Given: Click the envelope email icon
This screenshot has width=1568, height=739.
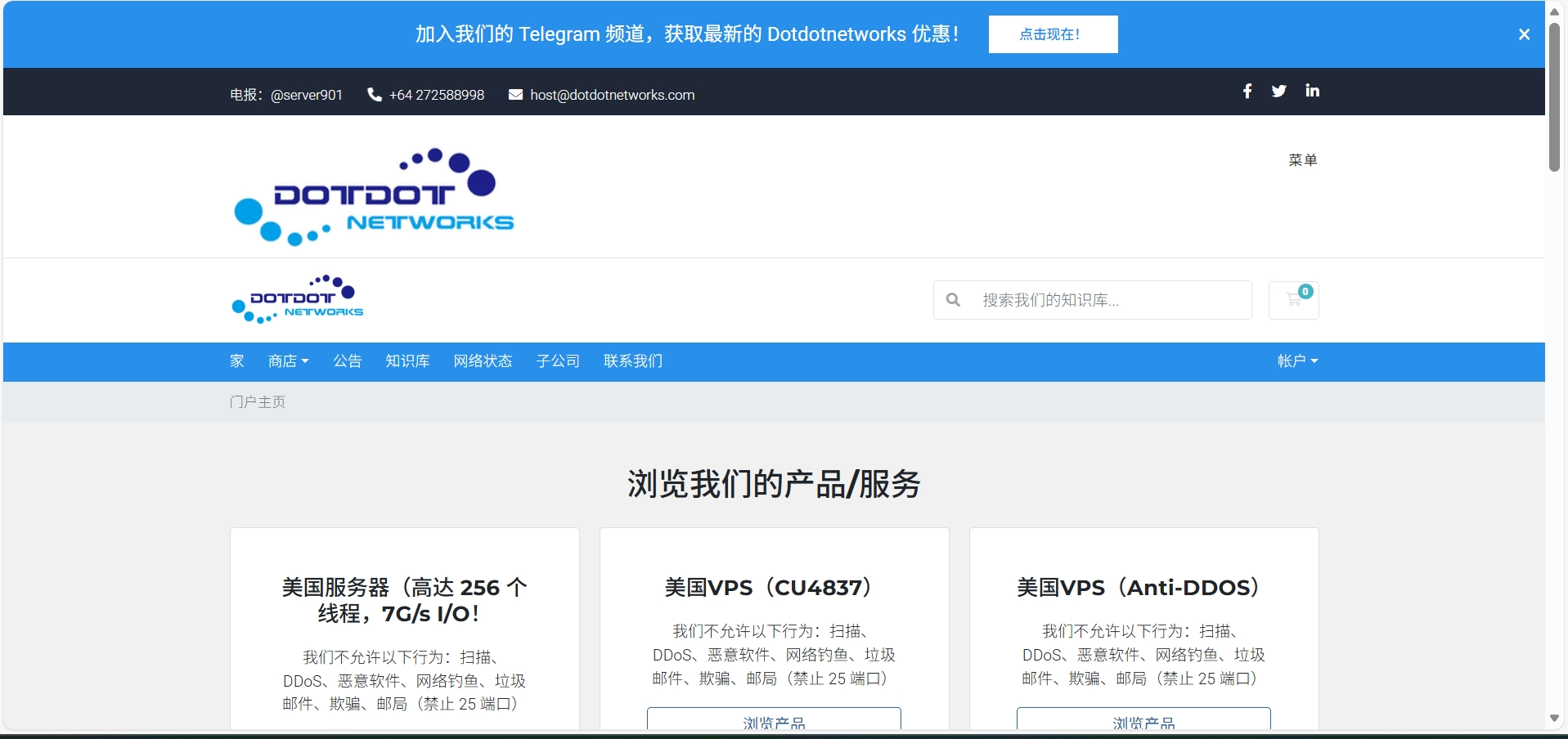Looking at the screenshot, I should pos(515,95).
